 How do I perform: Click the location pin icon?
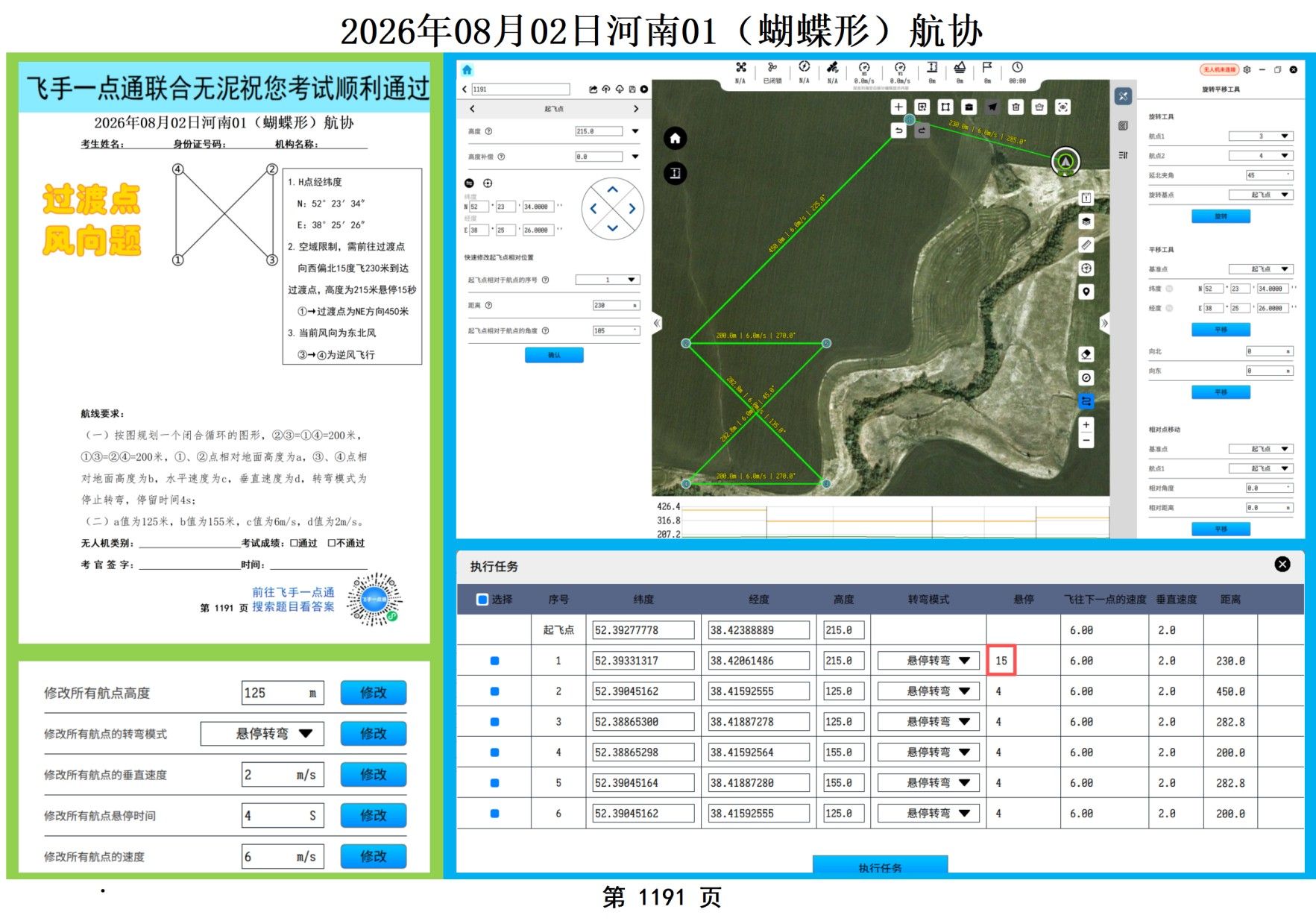pos(1086,292)
